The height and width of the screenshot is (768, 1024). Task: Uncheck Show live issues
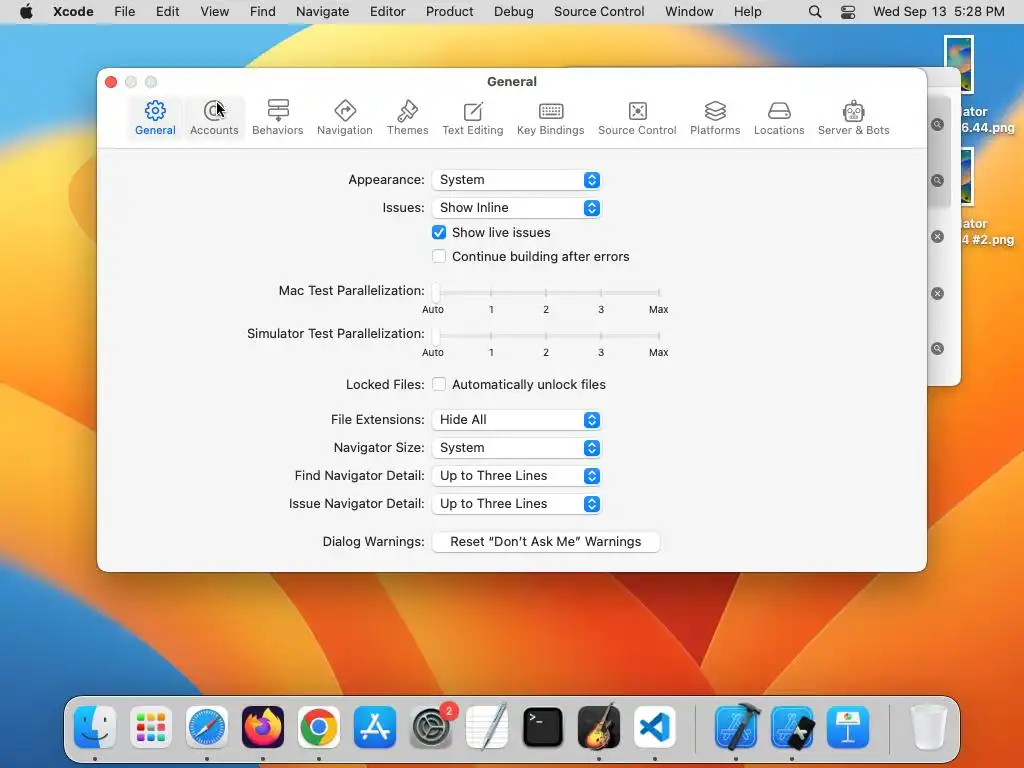[x=439, y=232]
